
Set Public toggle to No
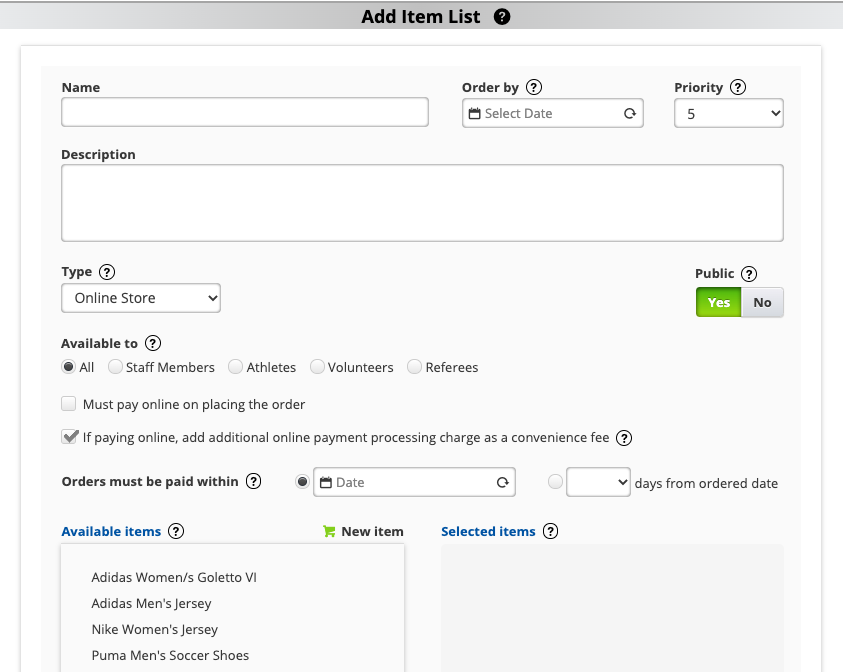762,302
